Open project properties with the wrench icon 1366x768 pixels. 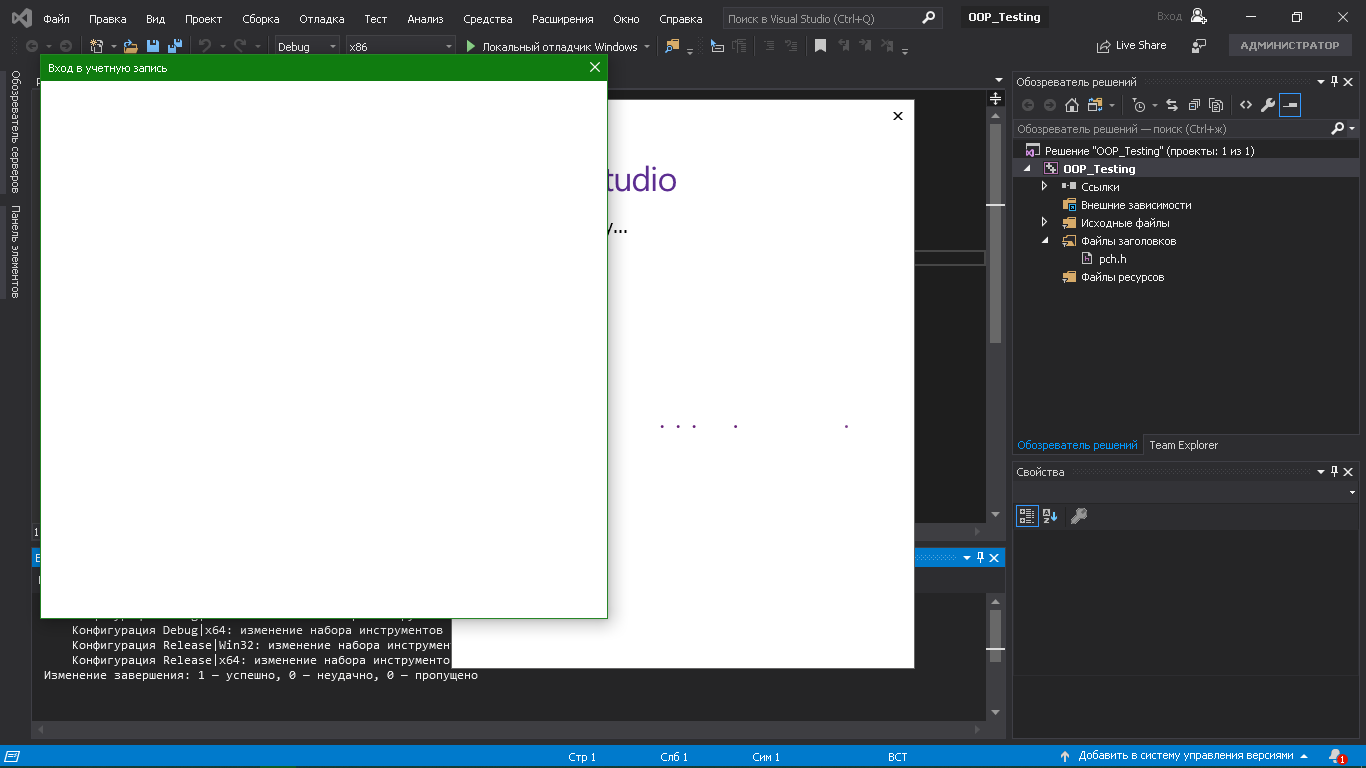point(1268,105)
